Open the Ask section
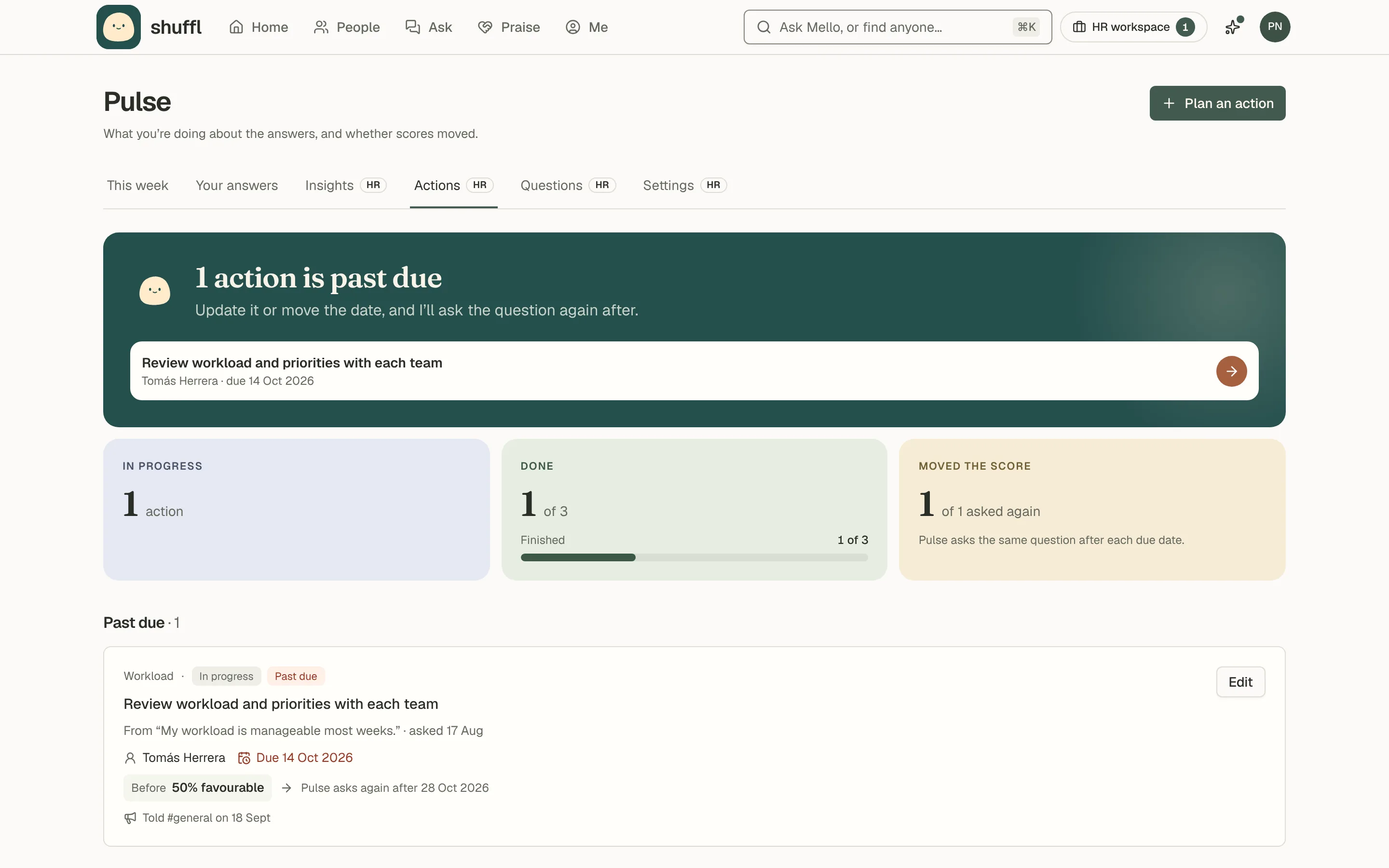This screenshot has height=868, width=1389. click(429, 27)
